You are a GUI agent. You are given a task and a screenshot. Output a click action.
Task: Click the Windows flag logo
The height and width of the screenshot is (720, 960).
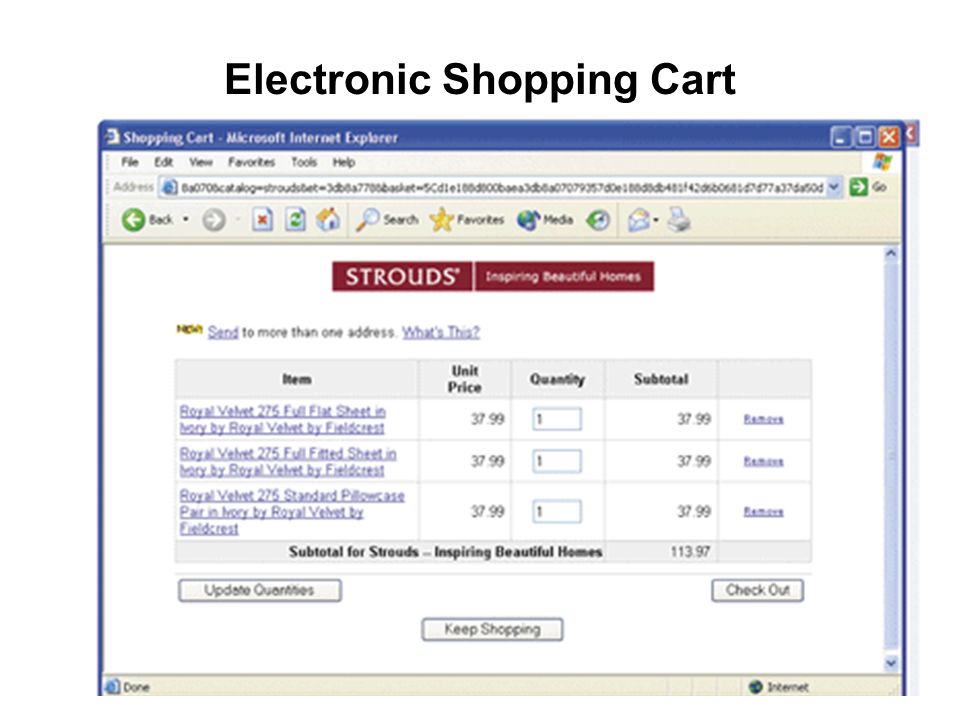pos(882,162)
